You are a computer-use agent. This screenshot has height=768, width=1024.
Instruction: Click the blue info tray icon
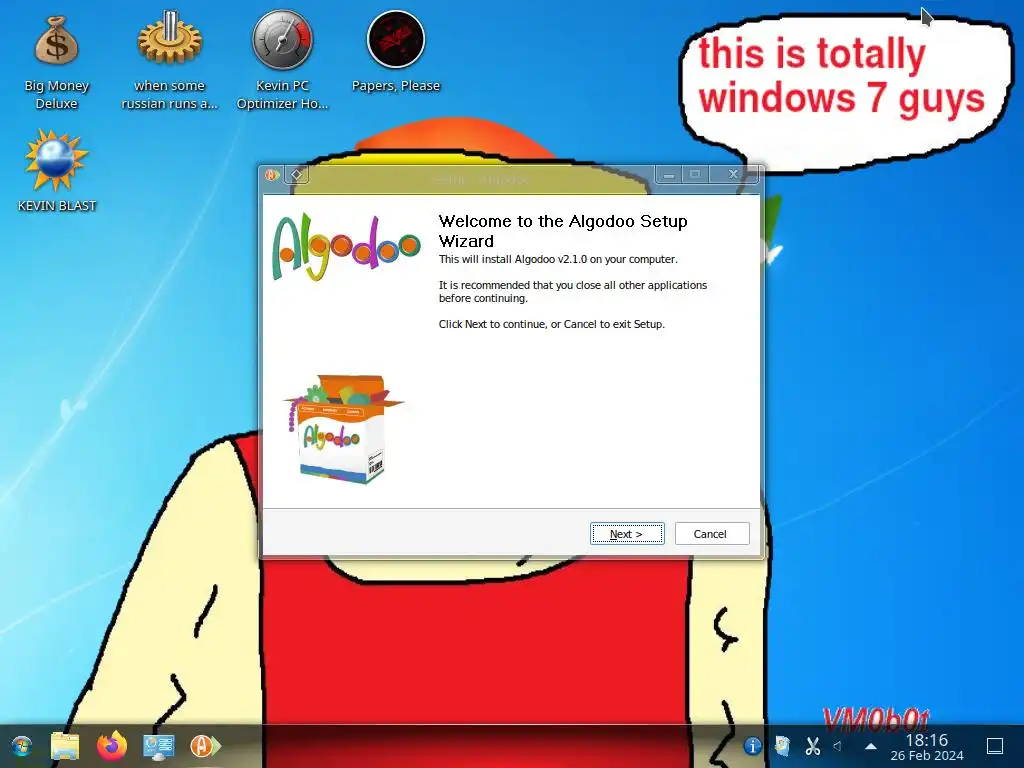752,746
